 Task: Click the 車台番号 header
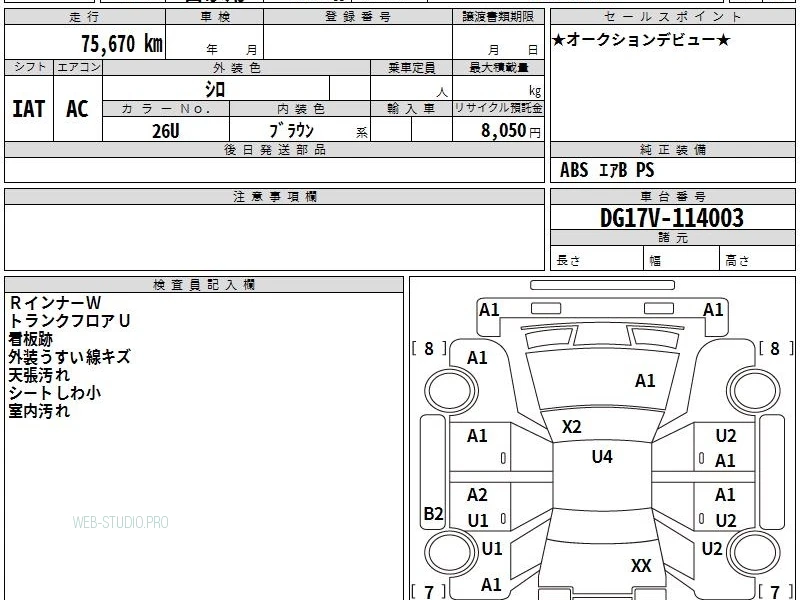(x=672, y=196)
